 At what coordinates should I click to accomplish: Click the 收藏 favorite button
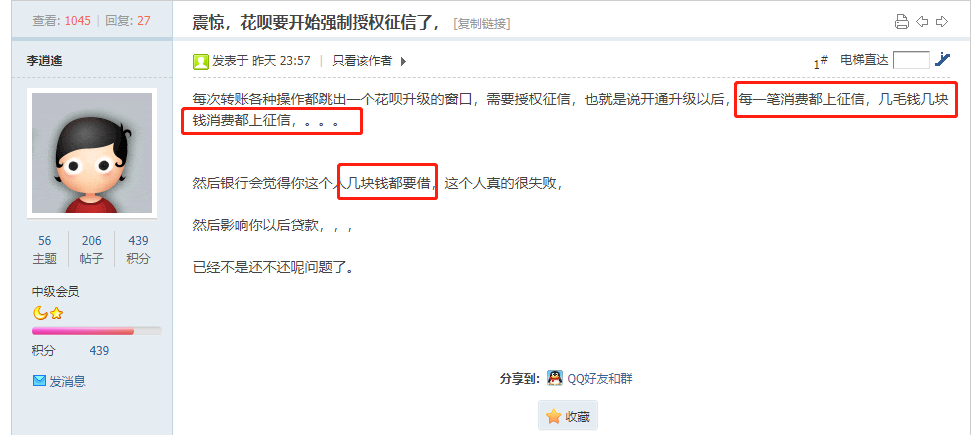(x=568, y=416)
